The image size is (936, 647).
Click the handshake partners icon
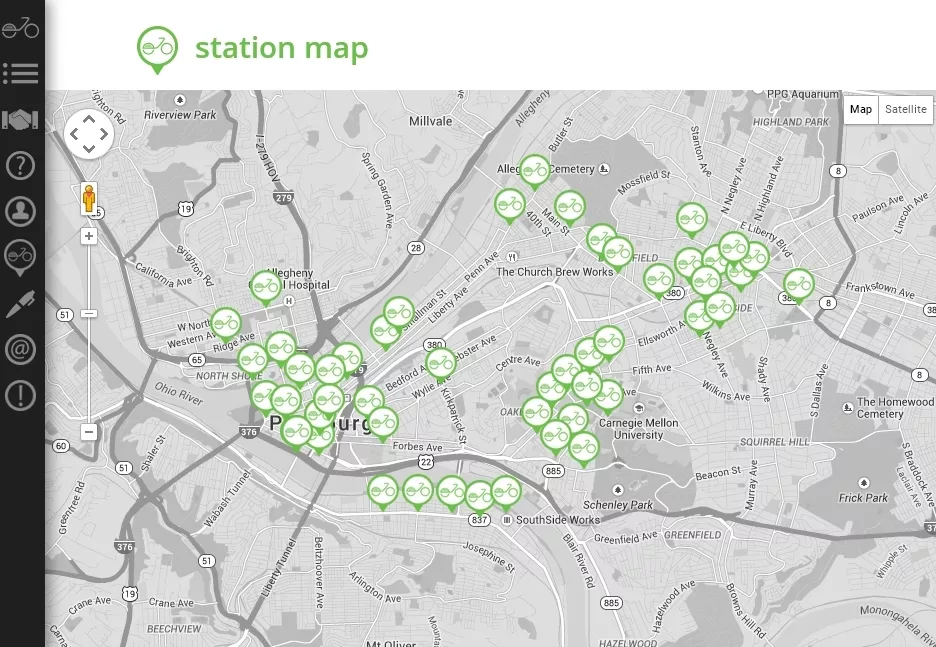coord(21,120)
